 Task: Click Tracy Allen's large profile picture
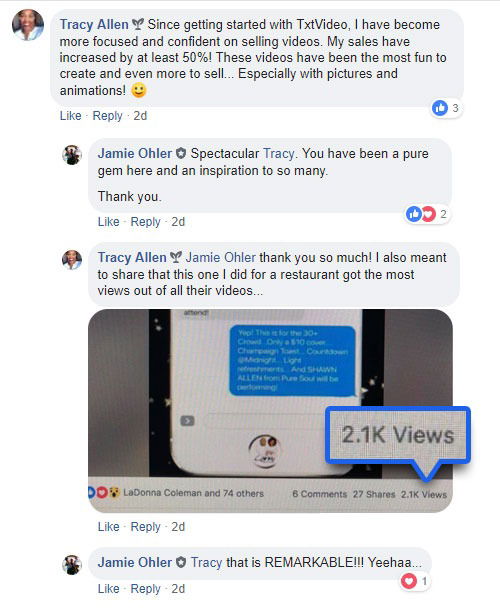click(28, 25)
